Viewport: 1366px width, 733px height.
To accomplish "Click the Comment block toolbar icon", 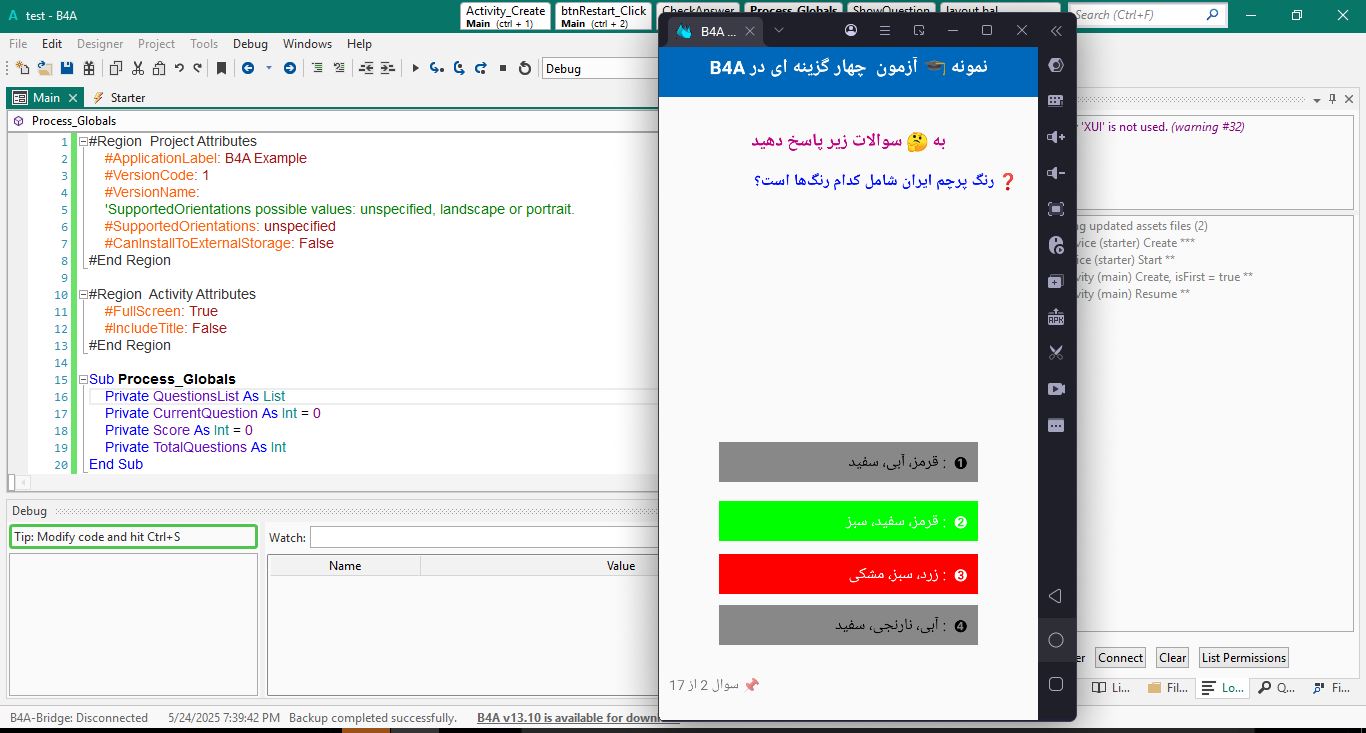I will [x=317, y=68].
